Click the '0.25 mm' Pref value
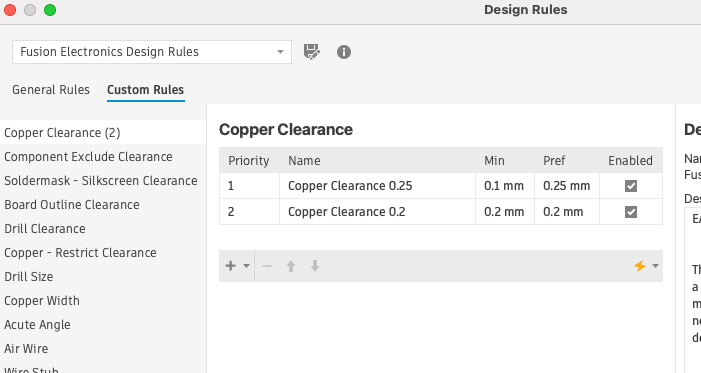The image size is (701, 373). click(566, 186)
